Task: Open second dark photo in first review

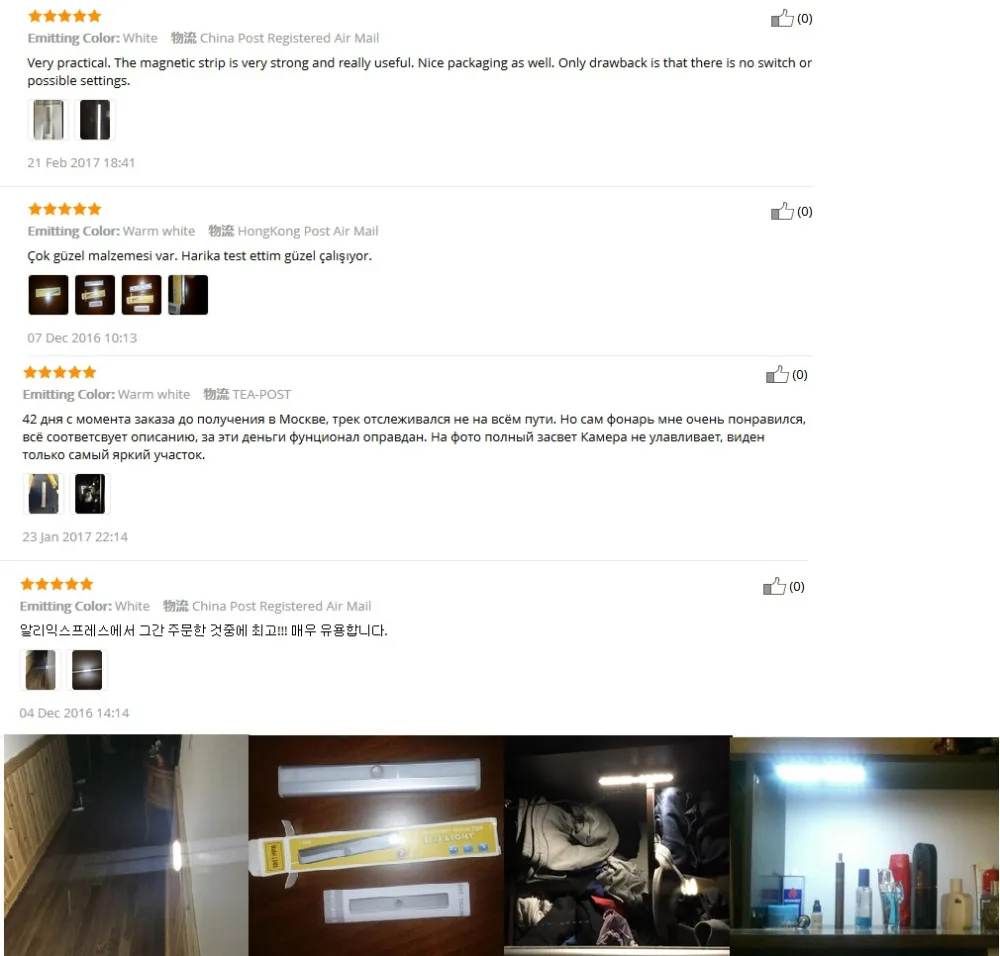Action: click(x=95, y=120)
